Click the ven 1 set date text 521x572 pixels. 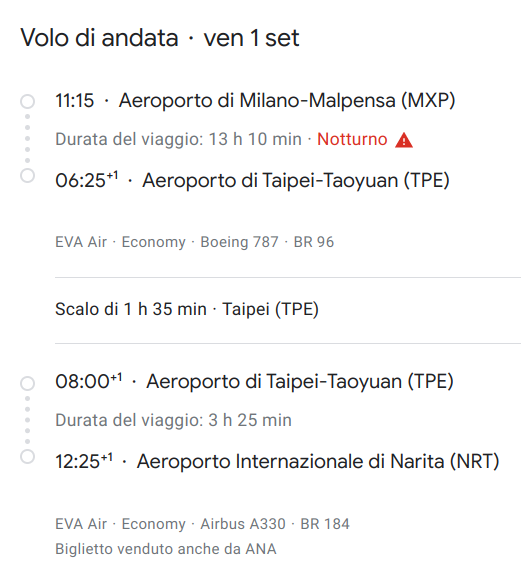click(252, 38)
